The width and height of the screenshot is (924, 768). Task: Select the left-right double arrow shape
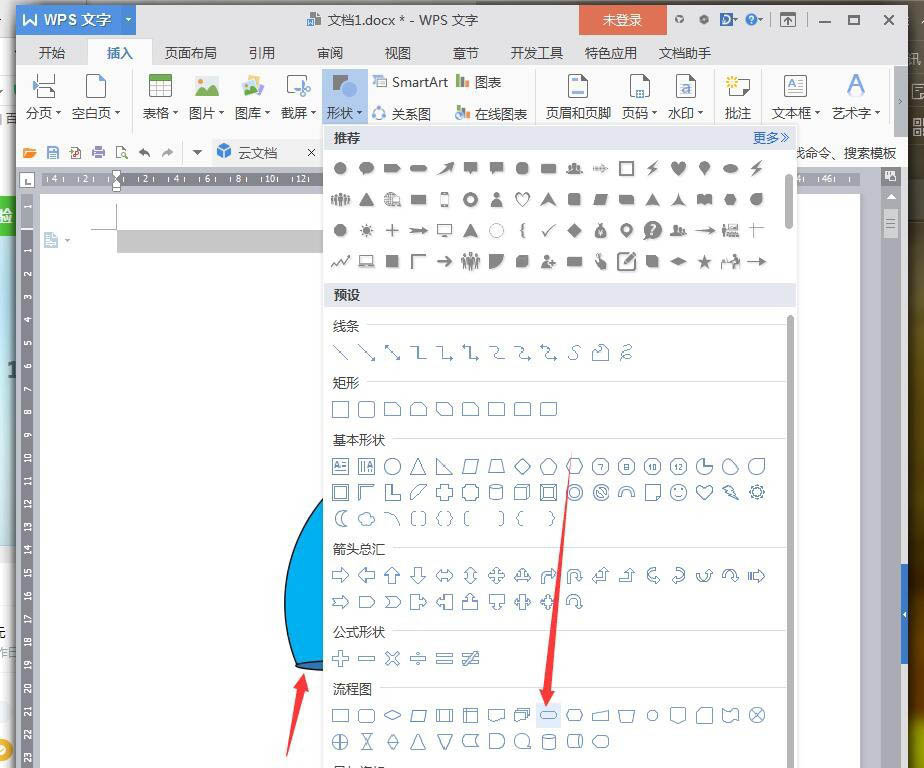[444, 575]
